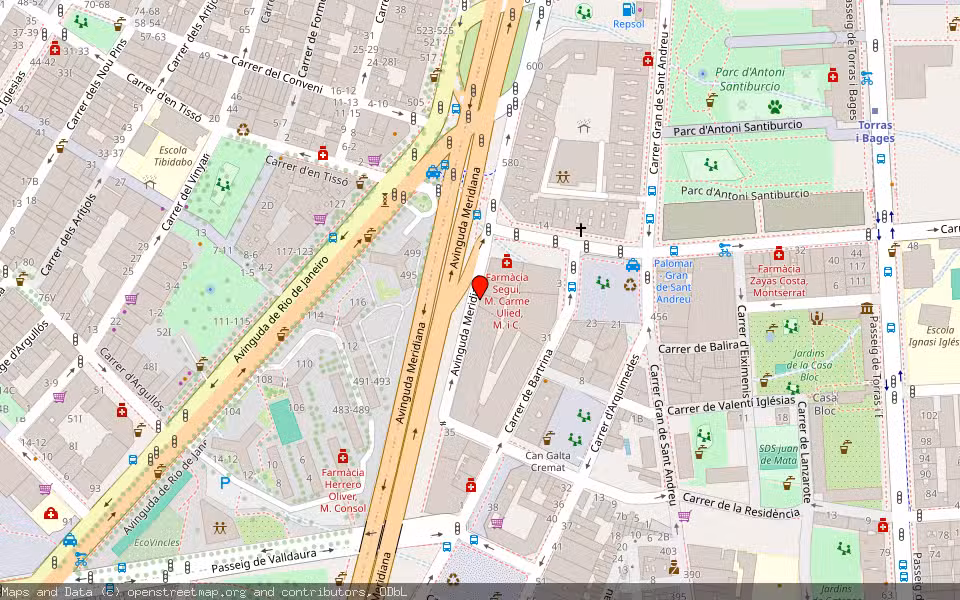
Task: Click the Farmàcia Herrero Oliver, M. Consol label
Action: coord(343,490)
